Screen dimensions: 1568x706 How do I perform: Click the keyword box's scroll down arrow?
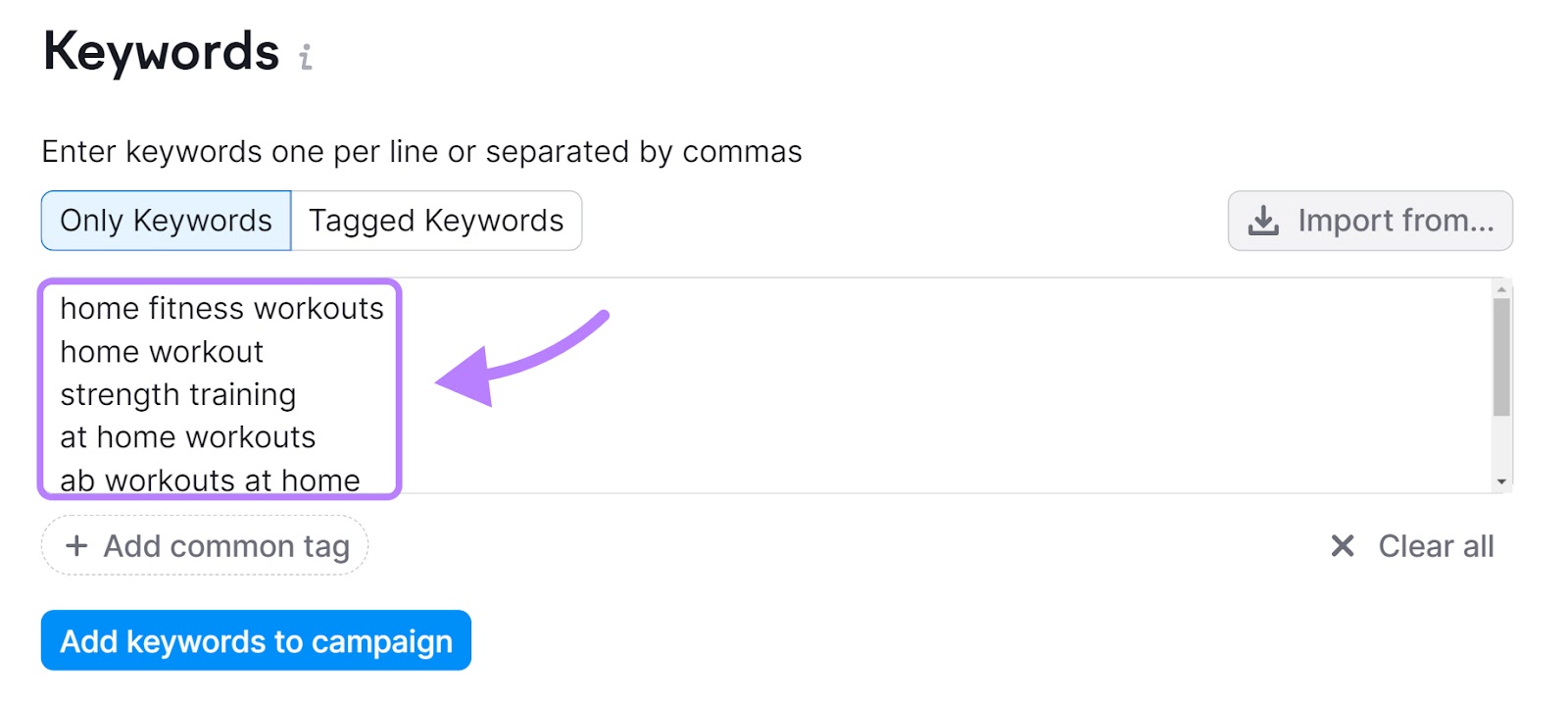tap(1501, 481)
